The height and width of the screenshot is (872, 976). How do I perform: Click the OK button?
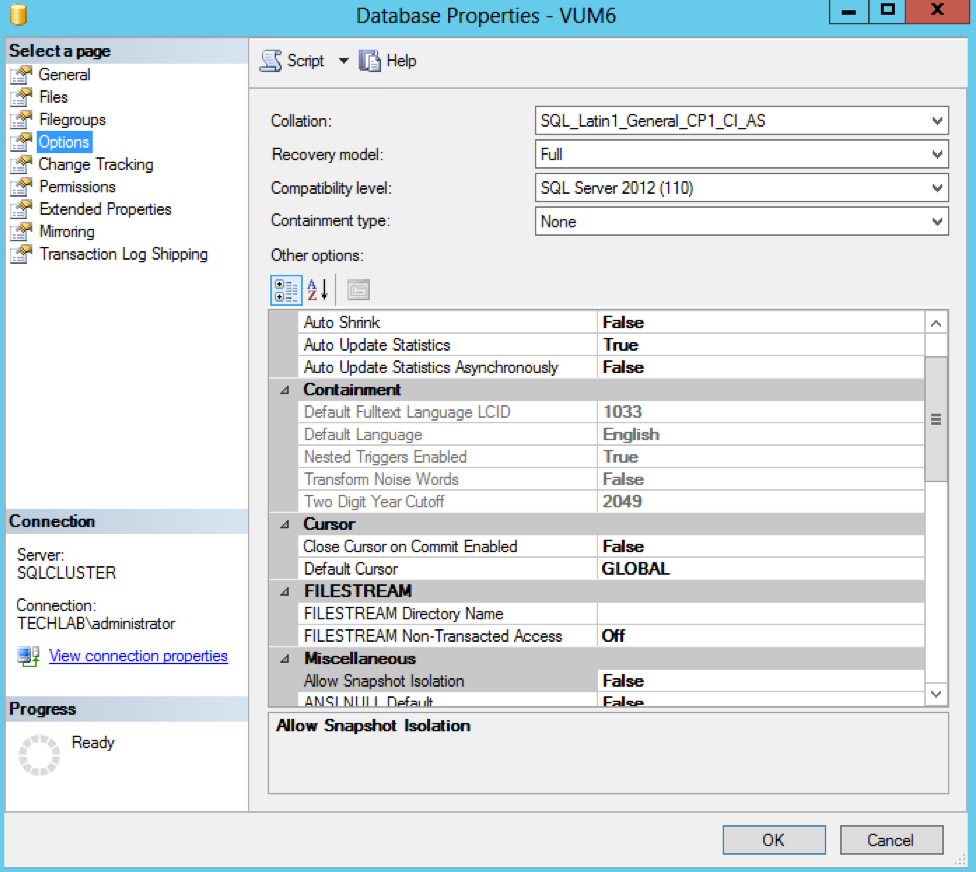click(774, 840)
